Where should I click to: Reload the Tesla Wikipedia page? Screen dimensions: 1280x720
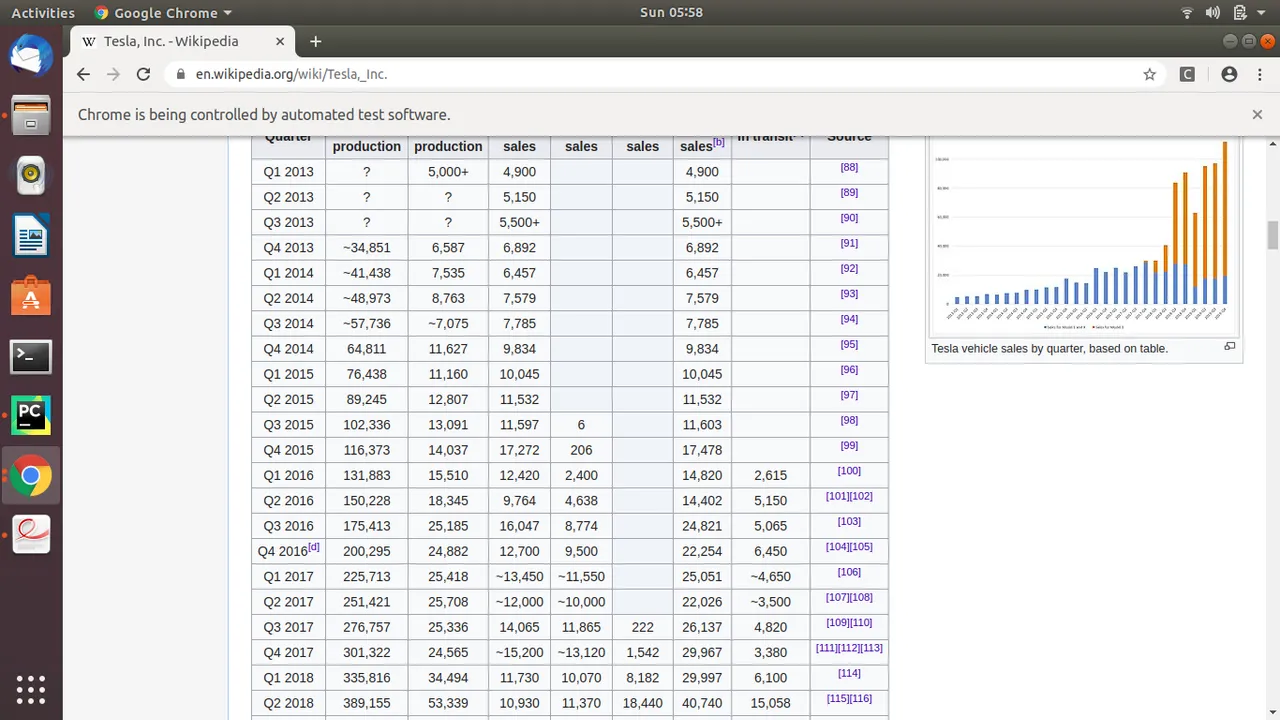(x=143, y=74)
